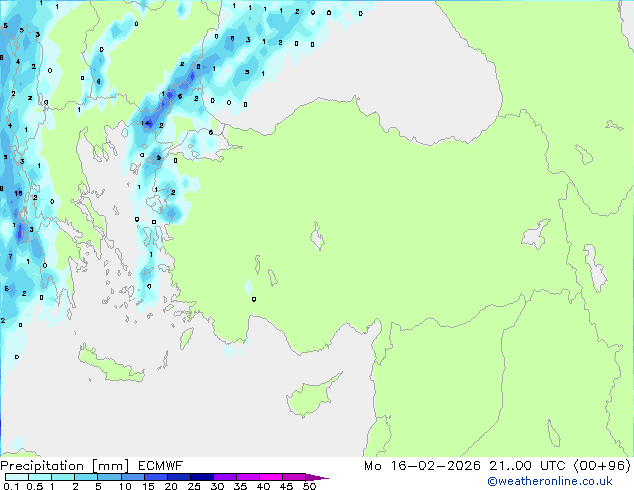The width and height of the screenshot is (634, 490).
Task: Select the 10–15 mm legend color swatch
Action: (x=132, y=477)
